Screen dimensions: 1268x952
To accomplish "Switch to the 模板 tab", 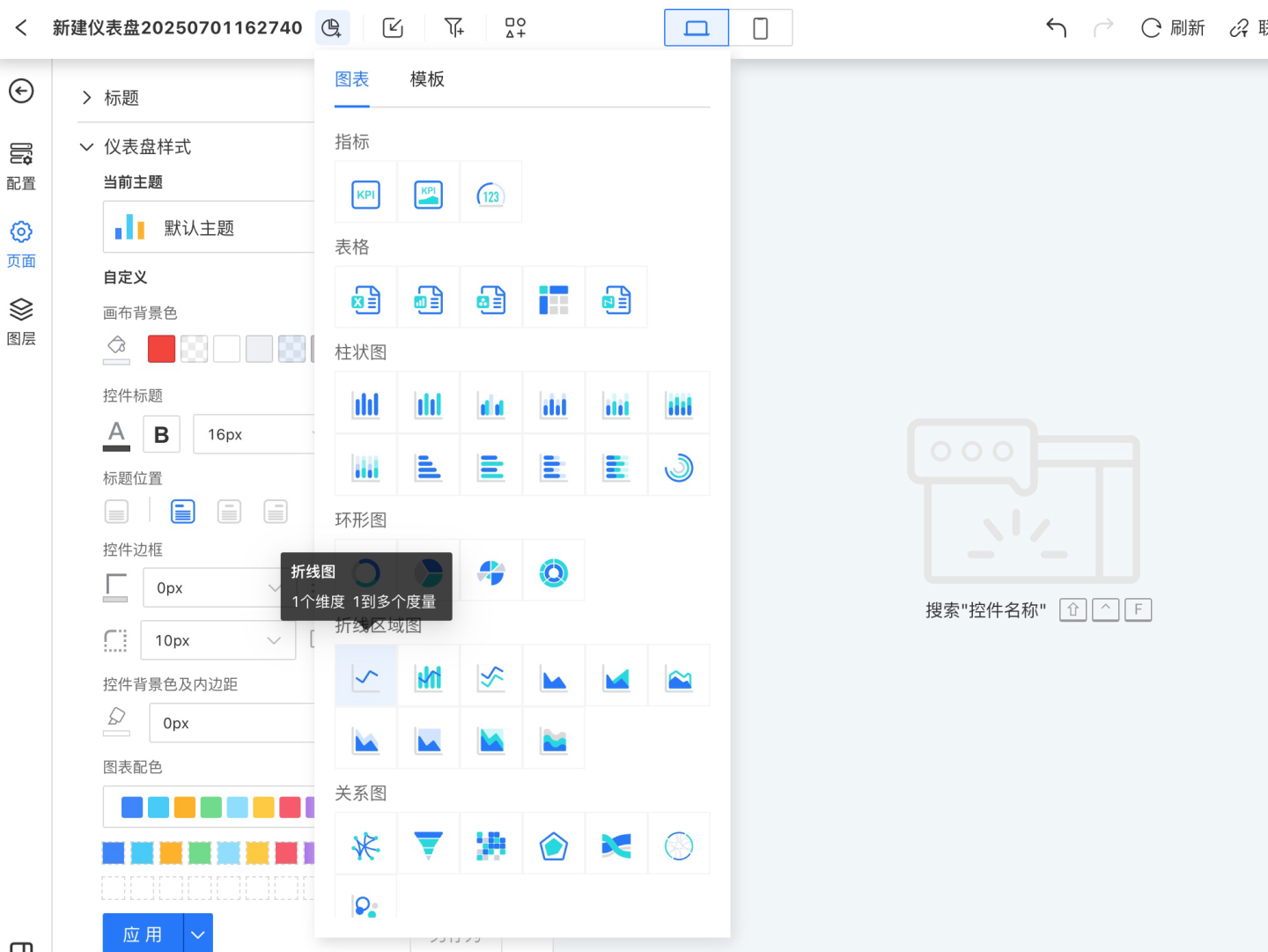I will pos(427,79).
